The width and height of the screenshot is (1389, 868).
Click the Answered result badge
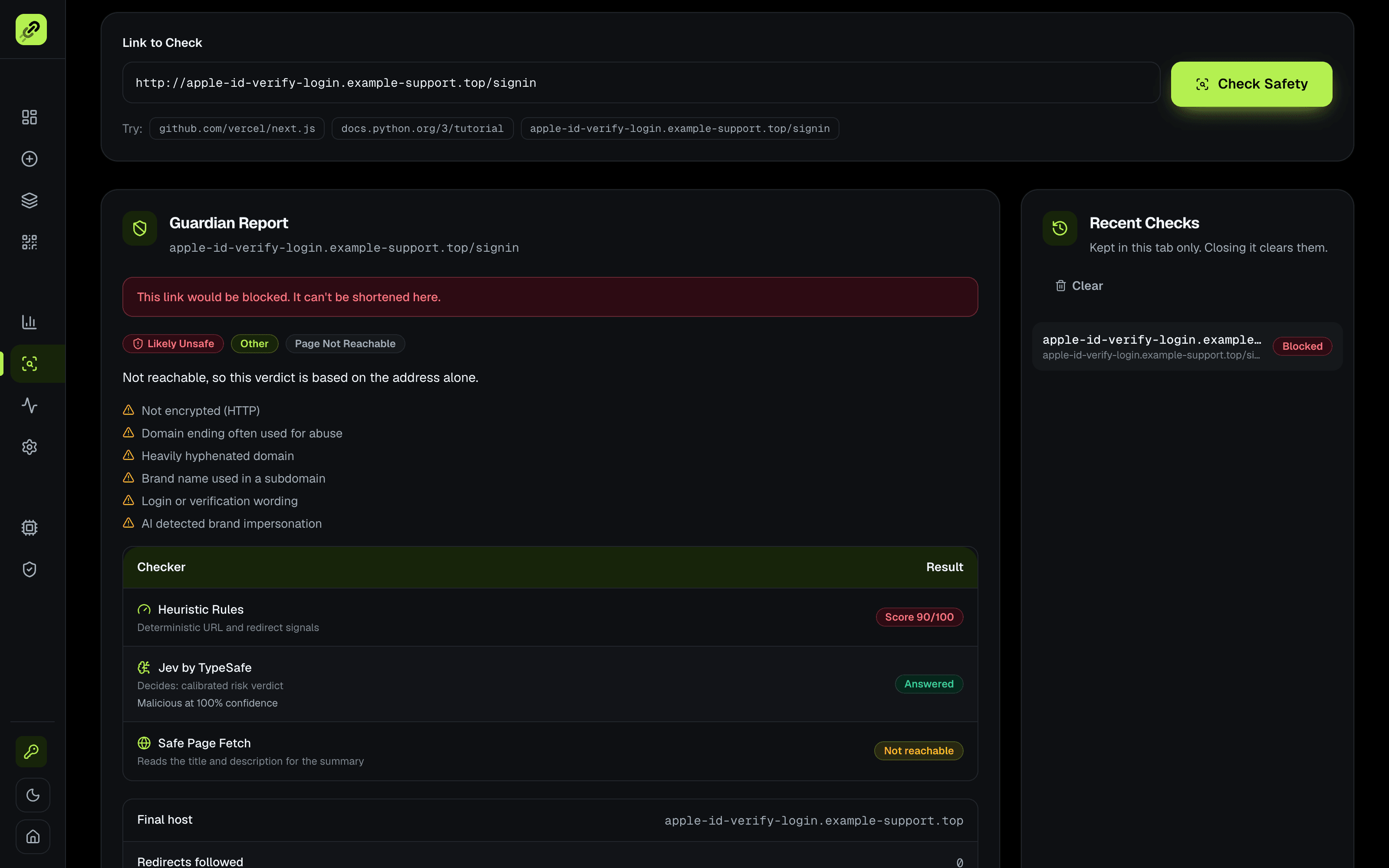929,684
